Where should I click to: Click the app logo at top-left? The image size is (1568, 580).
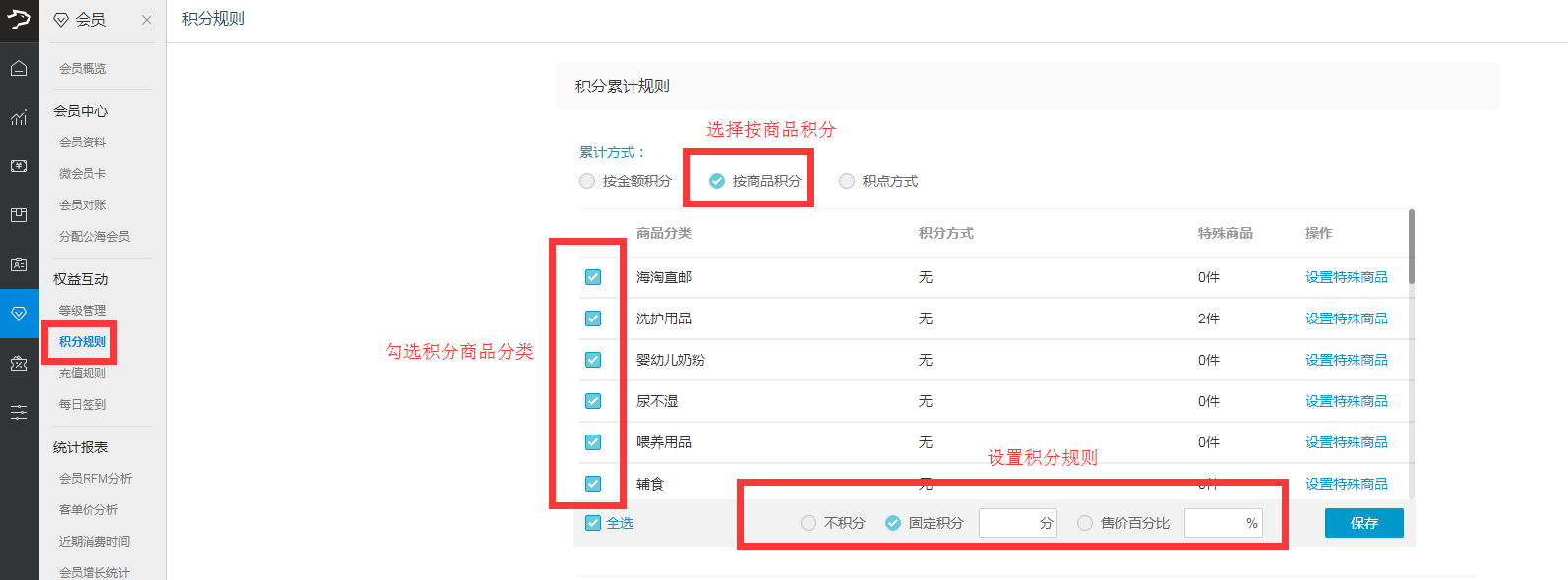[x=19, y=19]
